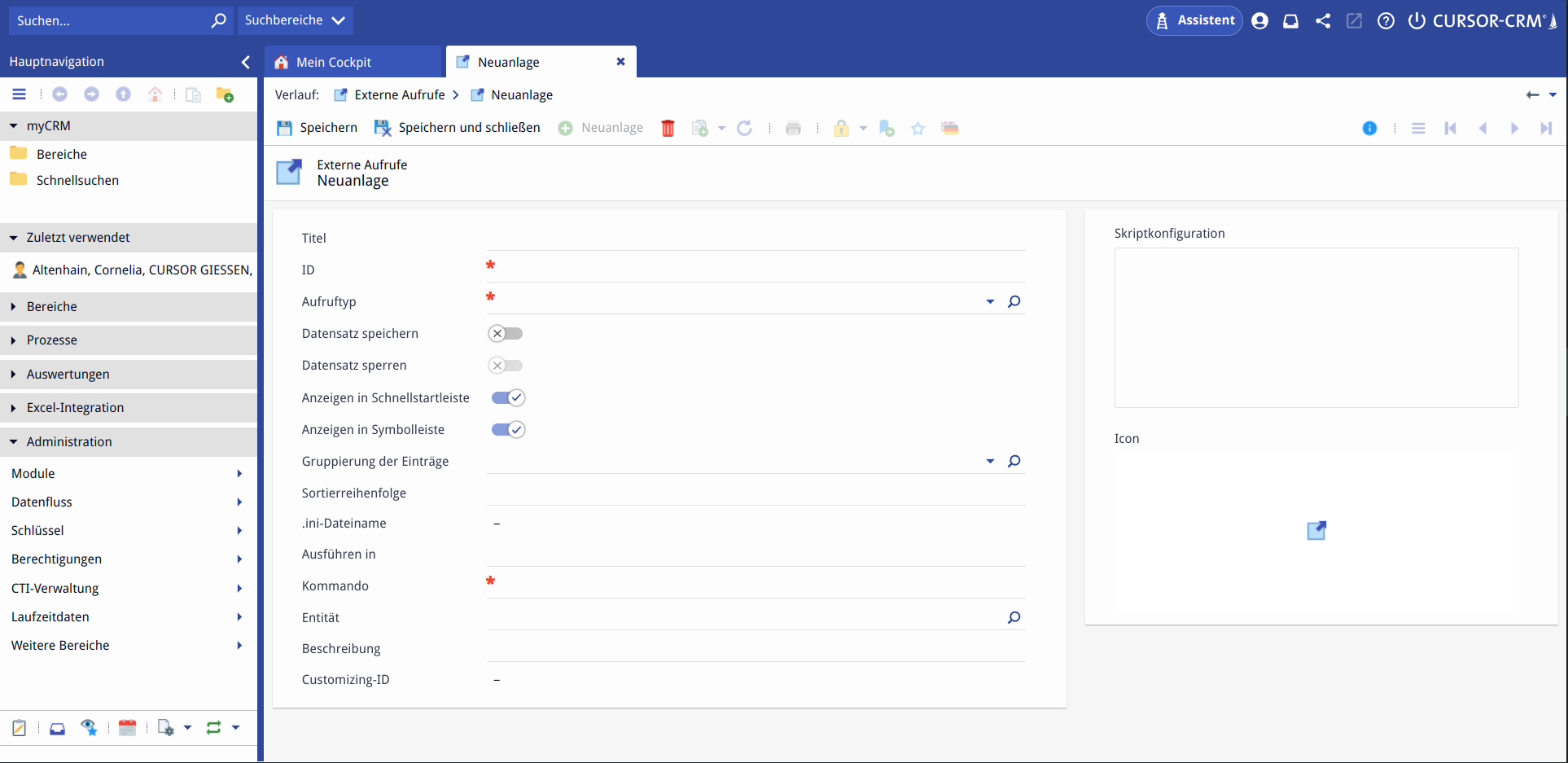This screenshot has width=1568, height=763.
Task: Click magnifier icon next to Entität field
Action: [1014, 617]
